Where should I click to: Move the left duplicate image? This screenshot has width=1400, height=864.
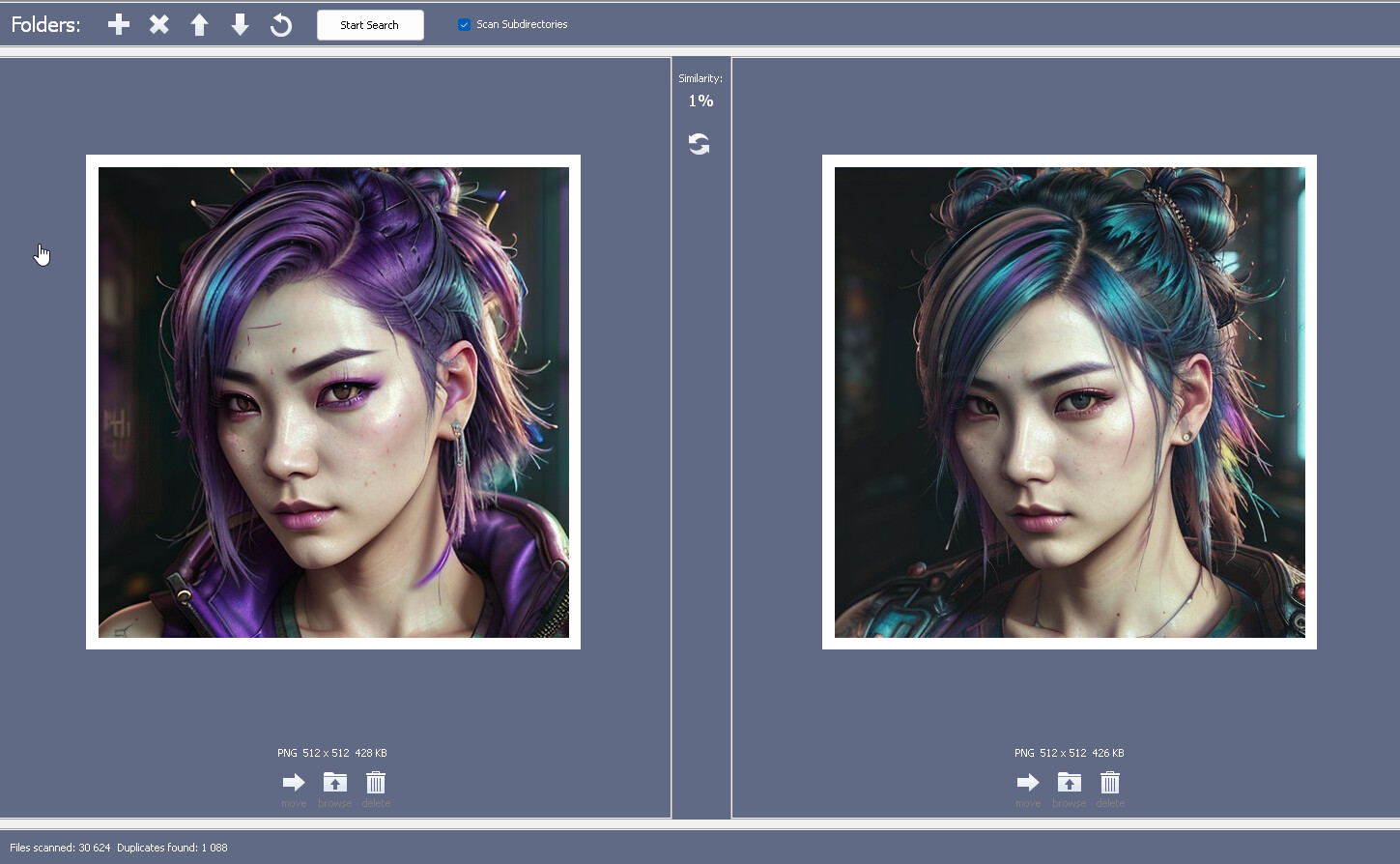[294, 783]
